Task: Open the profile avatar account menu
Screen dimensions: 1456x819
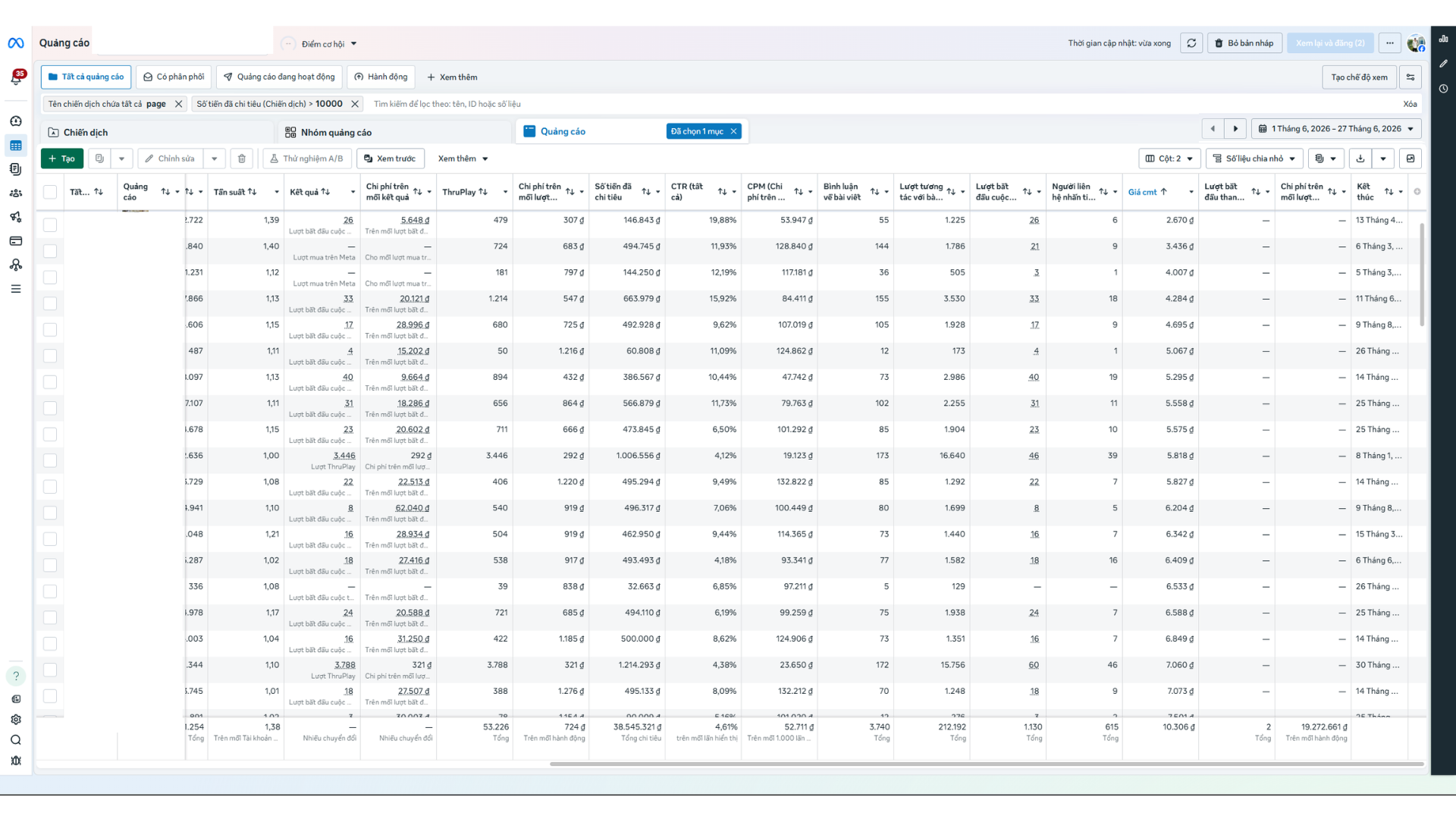Action: [x=1416, y=43]
